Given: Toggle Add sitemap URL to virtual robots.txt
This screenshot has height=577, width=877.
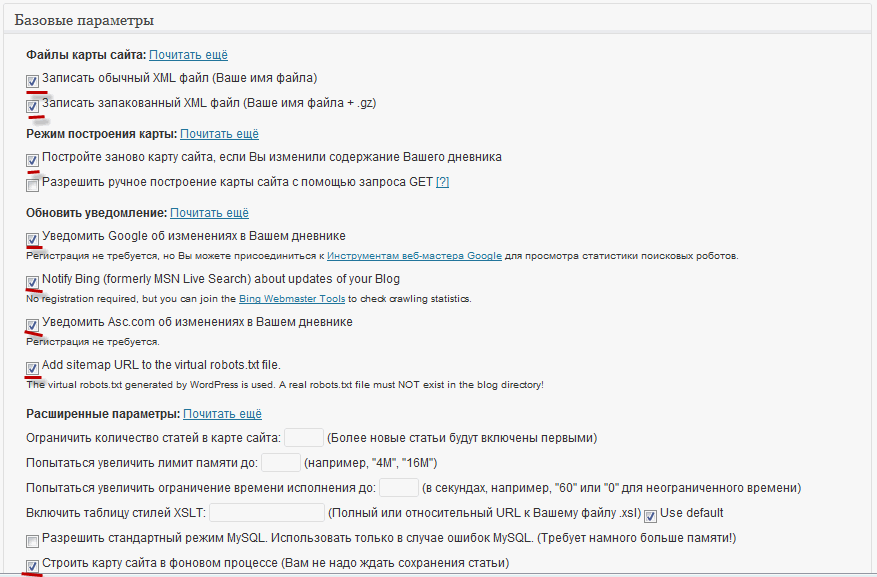Looking at the screenshot, I should (x=33, y=367).
